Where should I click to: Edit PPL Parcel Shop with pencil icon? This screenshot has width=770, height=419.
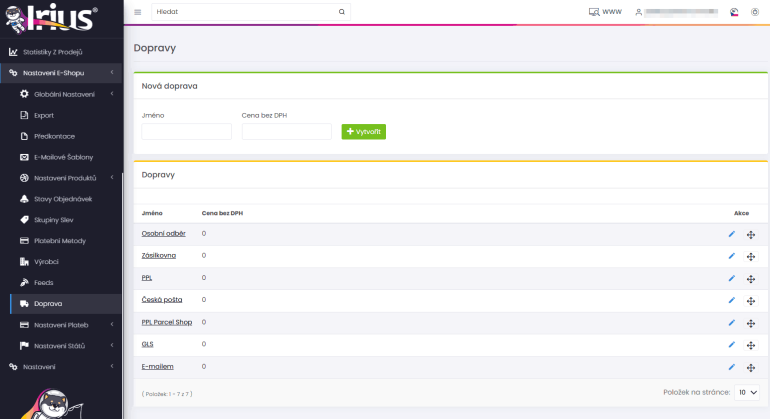point(732,323)
